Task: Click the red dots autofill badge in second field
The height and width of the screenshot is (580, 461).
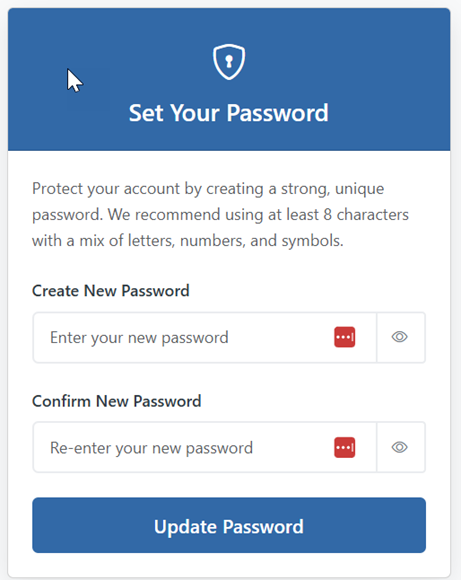Action: [x=344, y=447]
